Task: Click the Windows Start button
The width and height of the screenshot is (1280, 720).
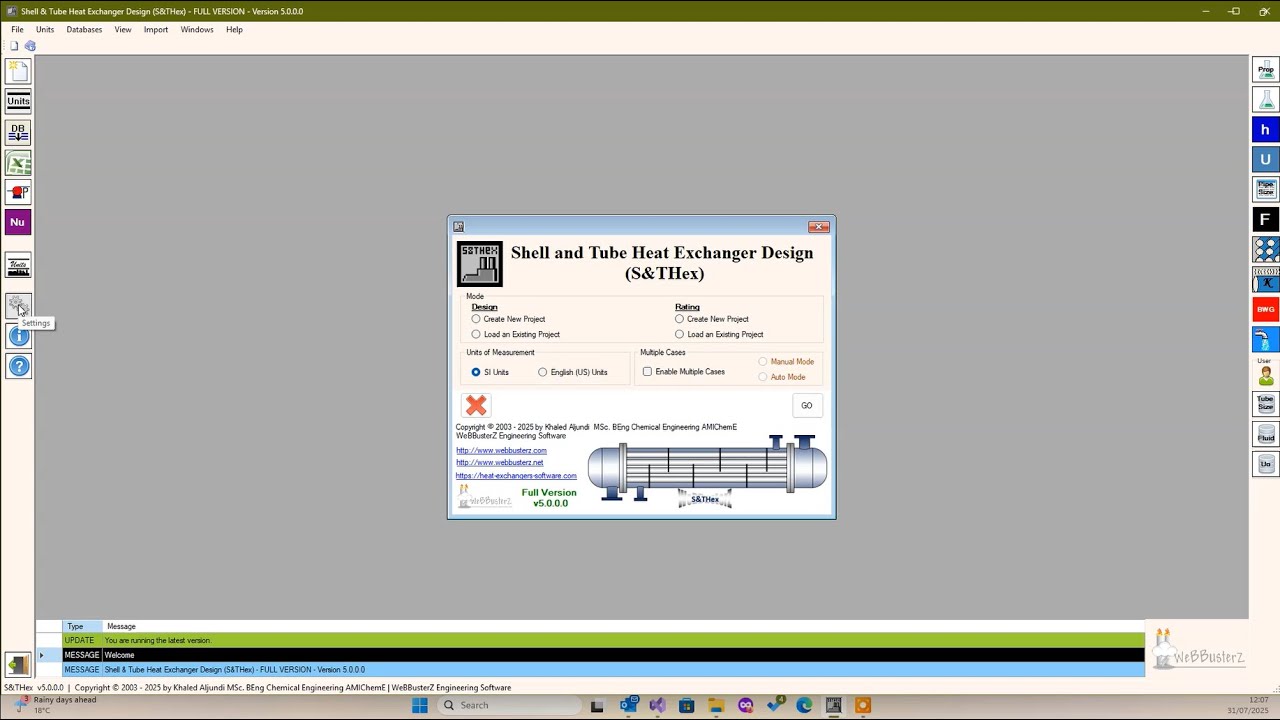Action: 420,705
